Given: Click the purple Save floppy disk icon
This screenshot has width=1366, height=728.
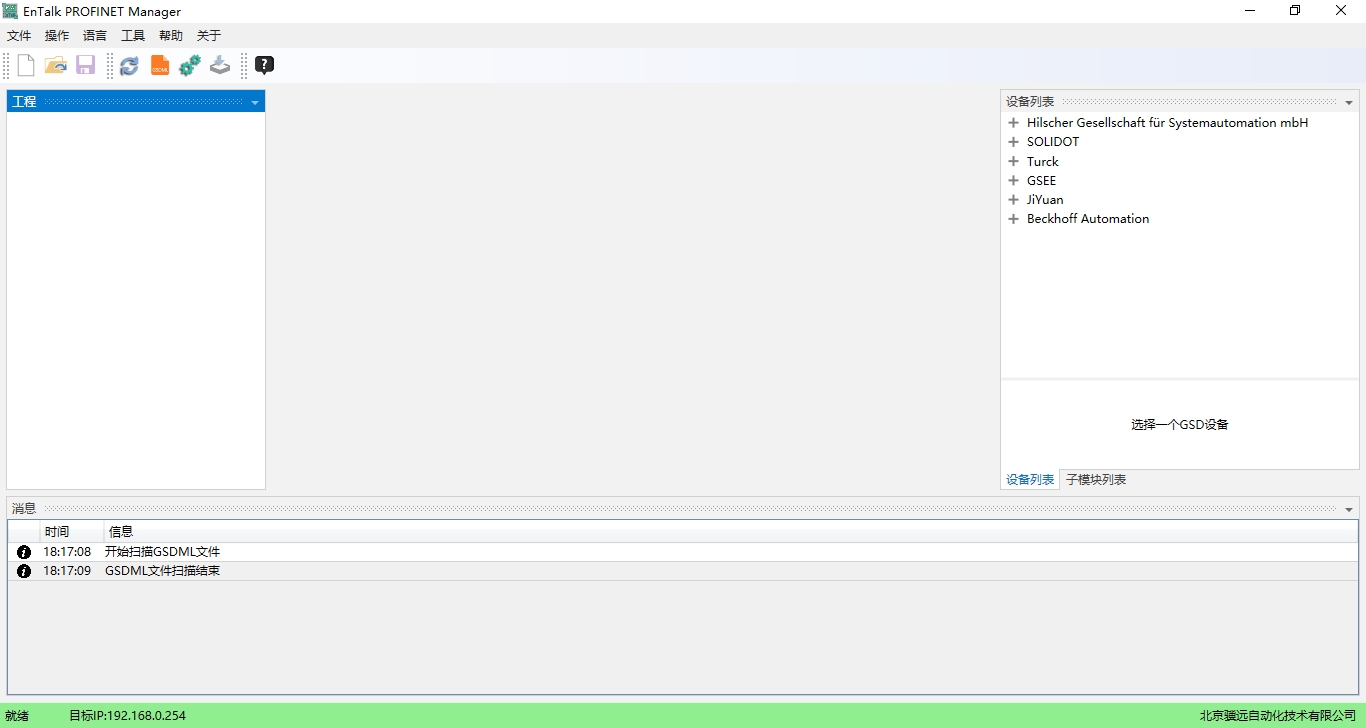Looking at the screenshot, I should (85, 66).
